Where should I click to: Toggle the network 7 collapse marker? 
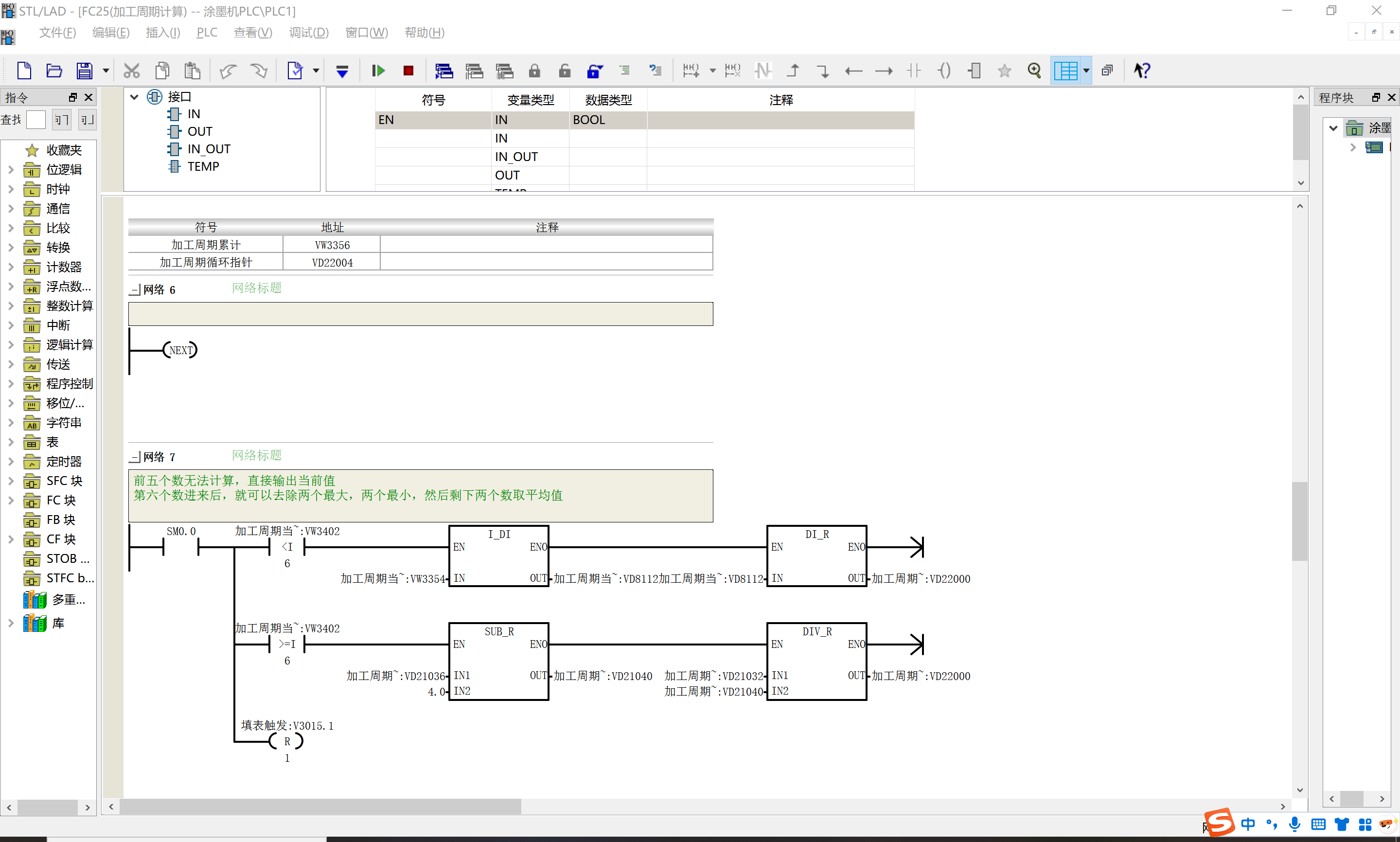click(135, 457)
